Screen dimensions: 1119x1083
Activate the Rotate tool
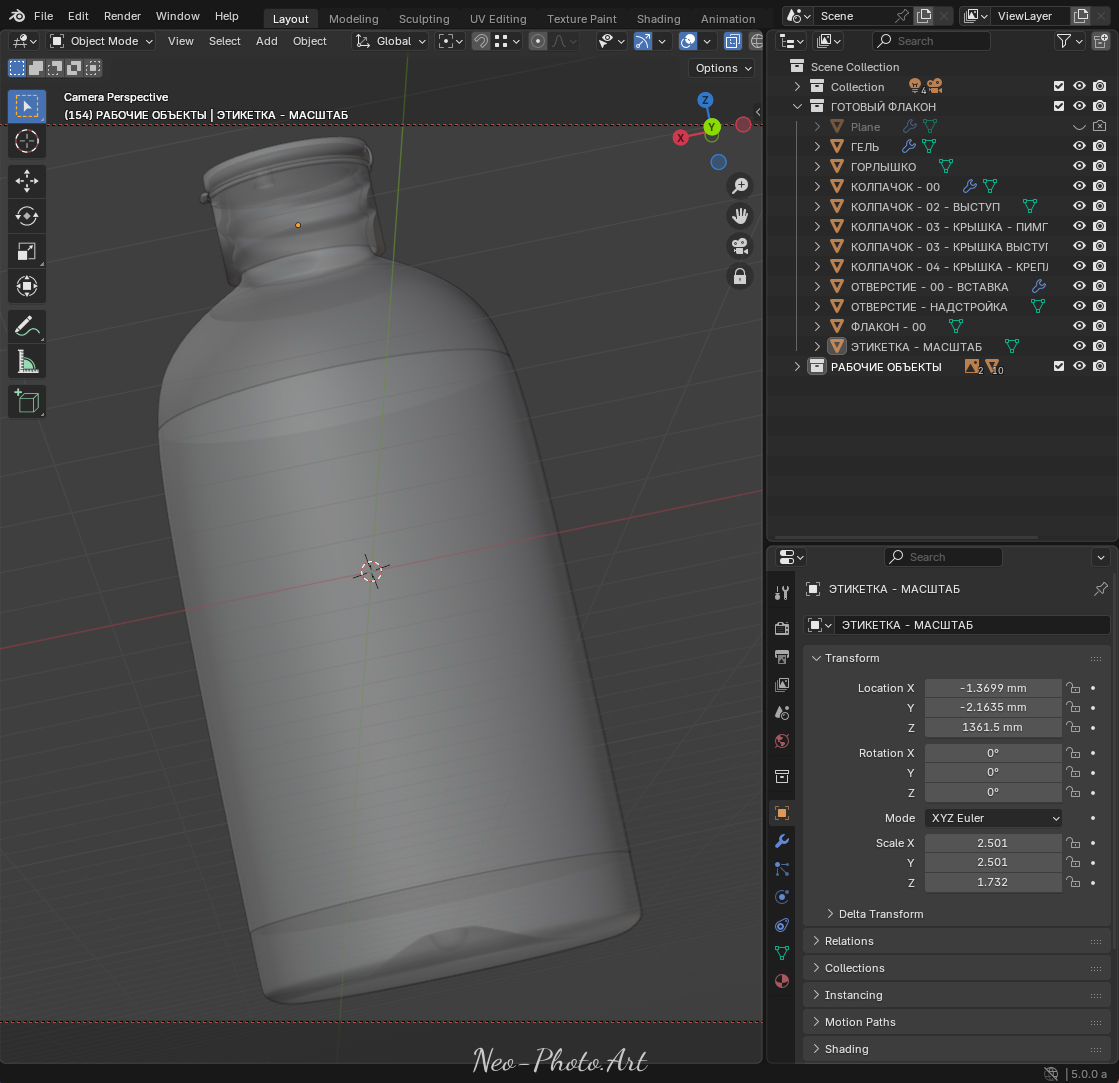click(x=27, y=215)
